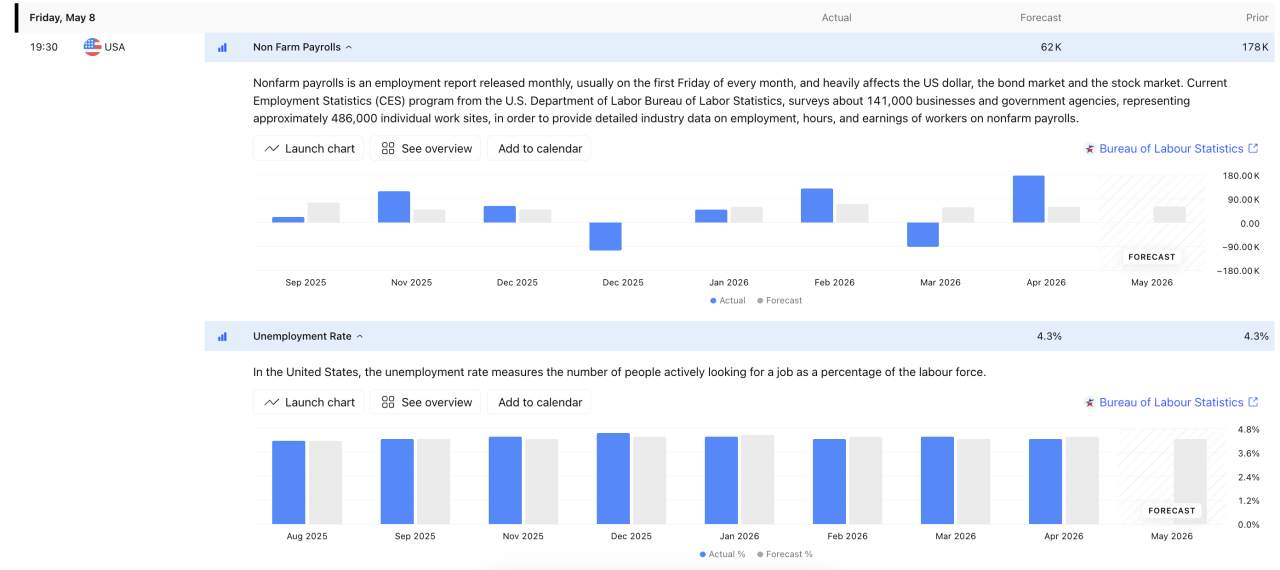The height and width of the screenshot is (570, 1280).
Task: Click the Unemployment Rate 4.3% forecast value
Action: point(1049,337)
